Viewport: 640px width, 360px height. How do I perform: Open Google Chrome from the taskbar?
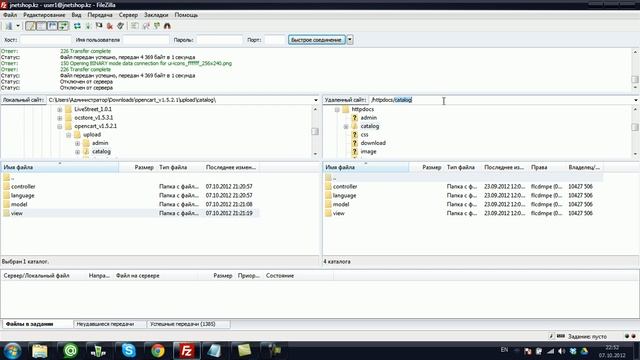158,351
